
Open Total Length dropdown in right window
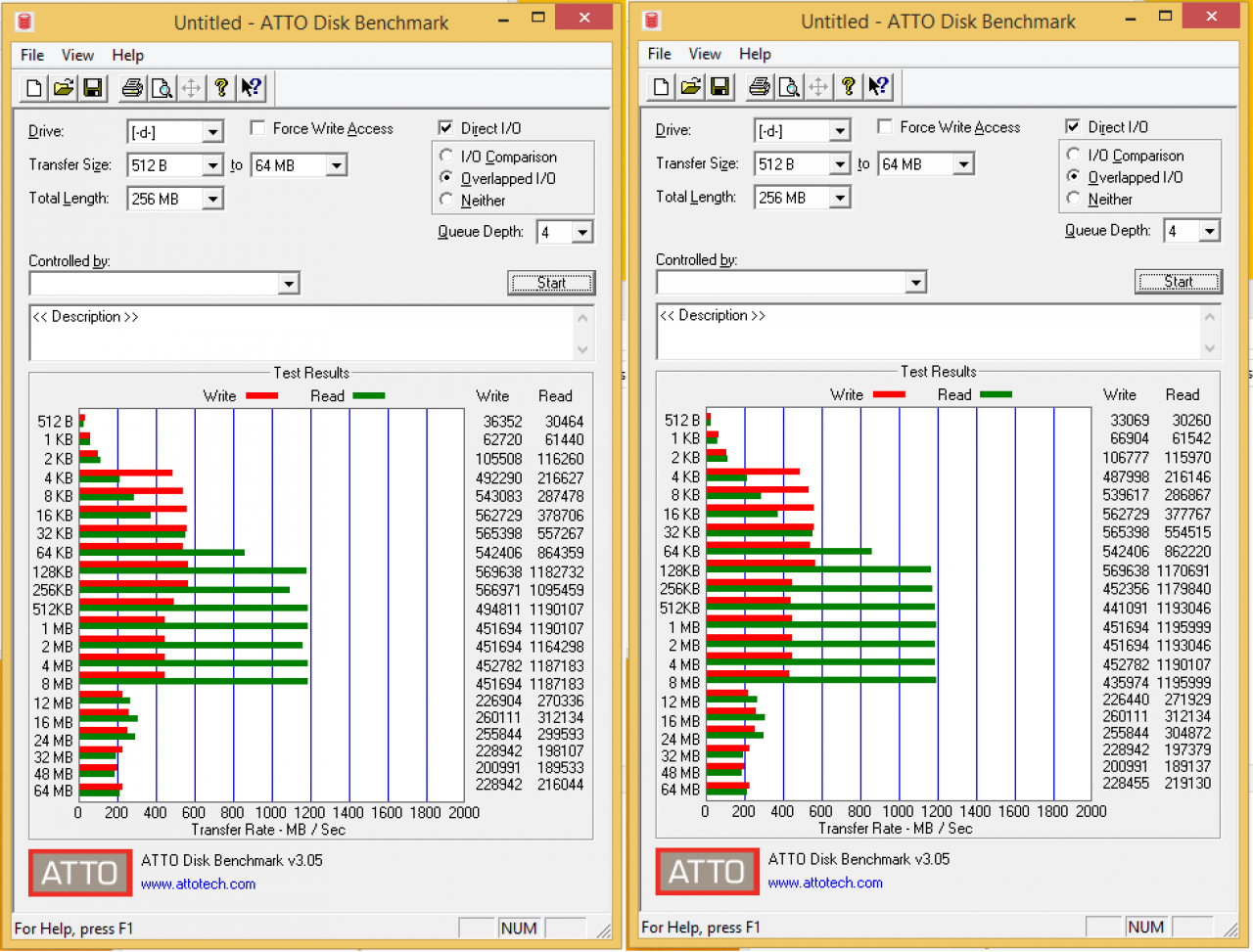840,198
